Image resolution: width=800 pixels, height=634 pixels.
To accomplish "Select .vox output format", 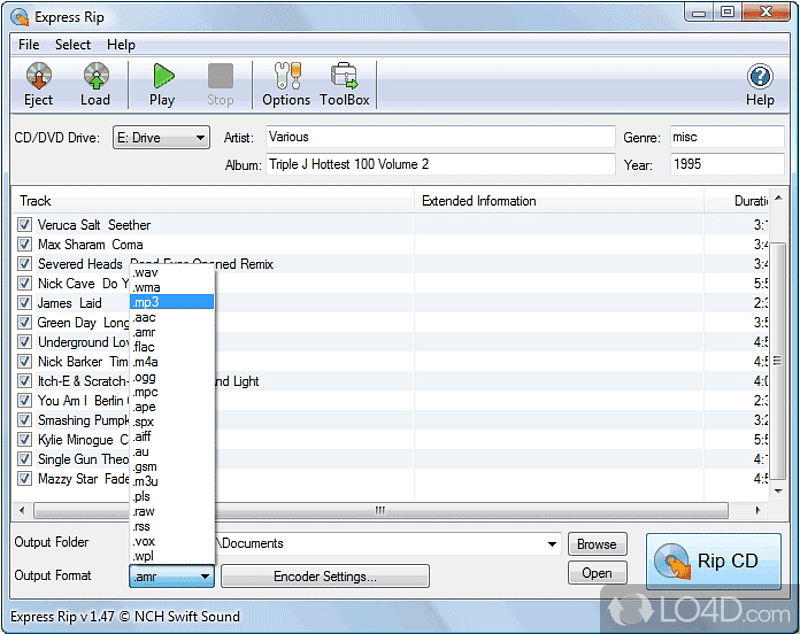I will point(172,541).
